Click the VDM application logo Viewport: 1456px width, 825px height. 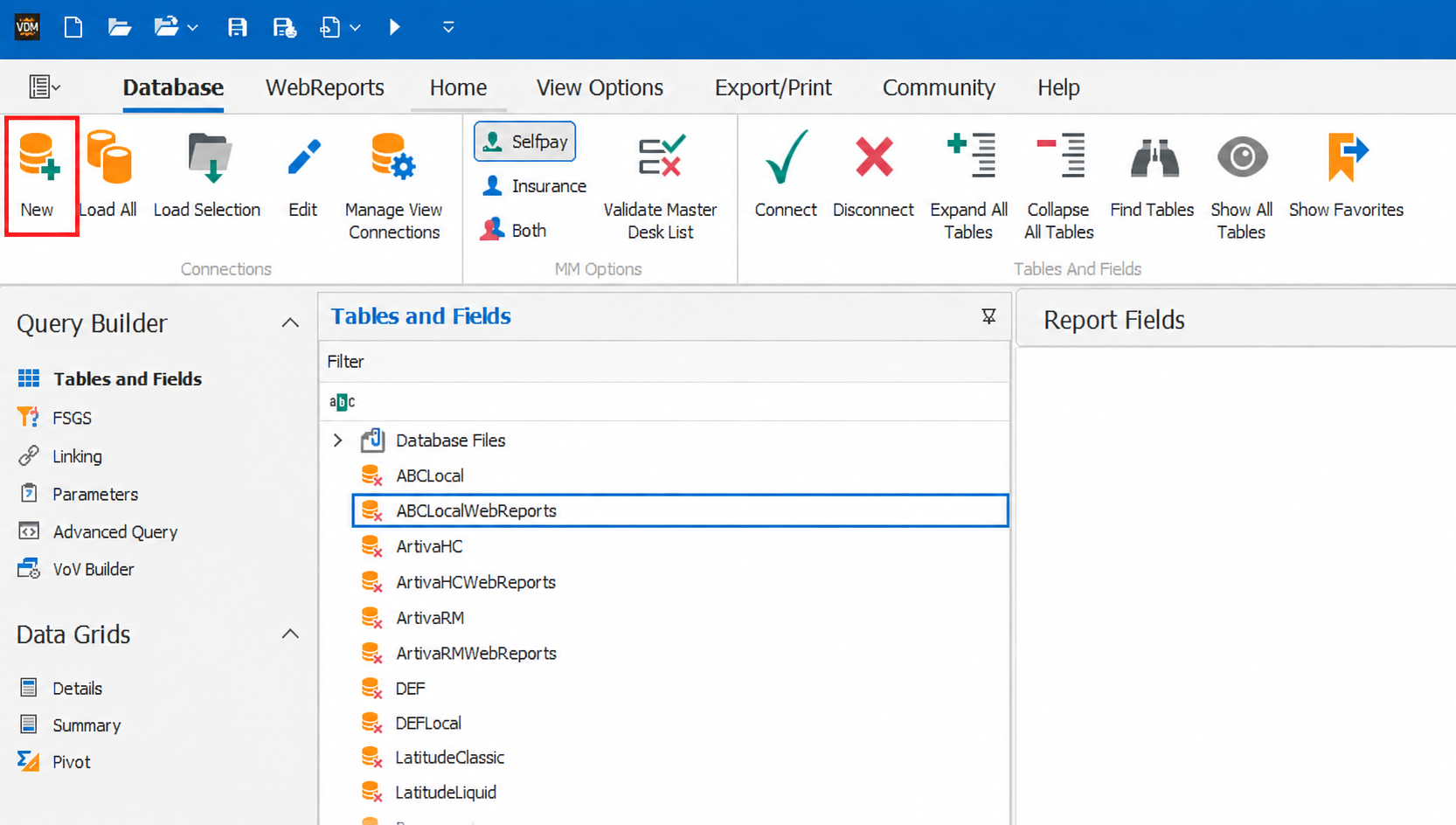27,27
